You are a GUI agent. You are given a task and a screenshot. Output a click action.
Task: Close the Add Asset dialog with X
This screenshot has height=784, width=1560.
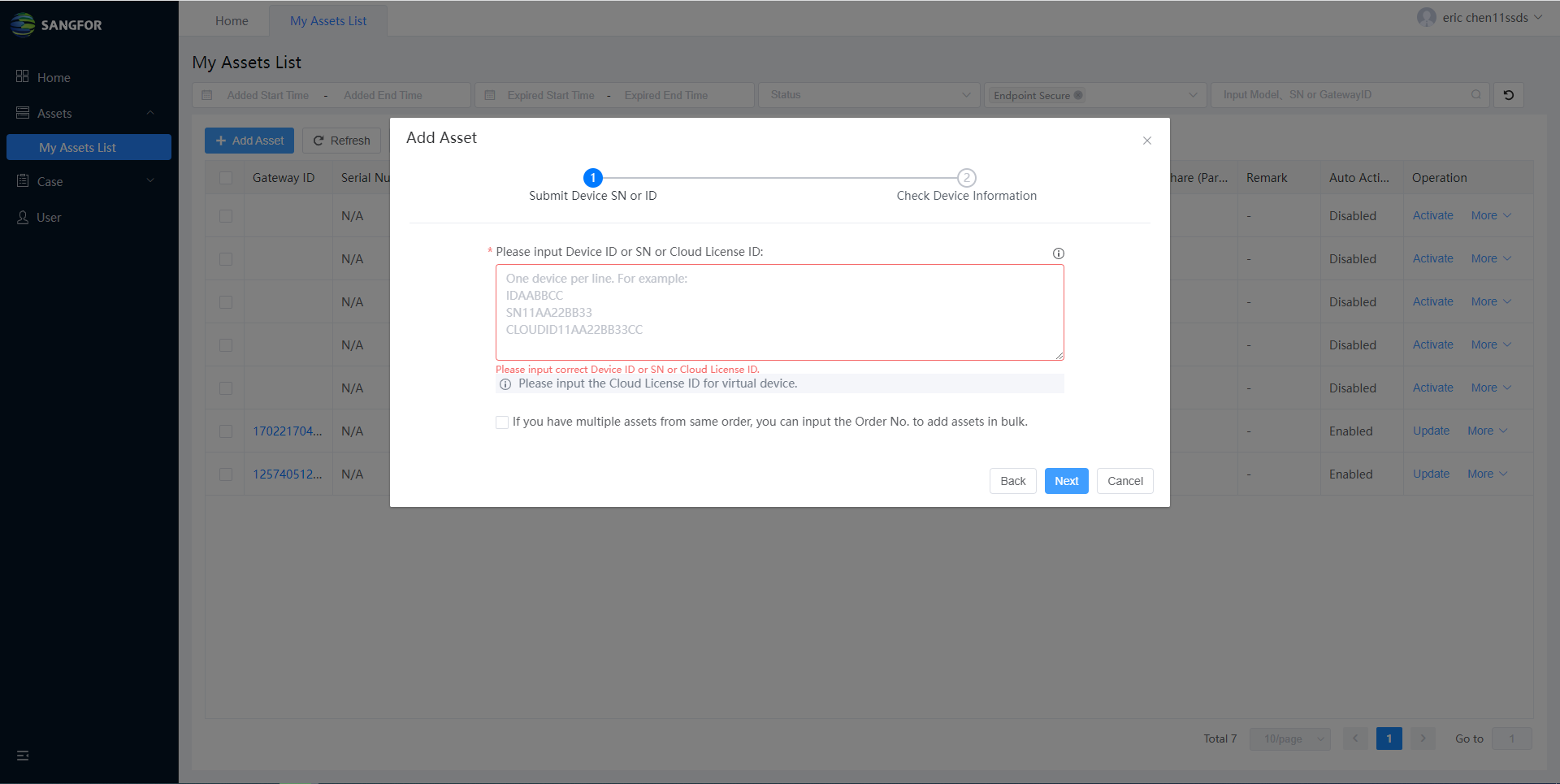pyautogui.click(x=1146, y=141)
